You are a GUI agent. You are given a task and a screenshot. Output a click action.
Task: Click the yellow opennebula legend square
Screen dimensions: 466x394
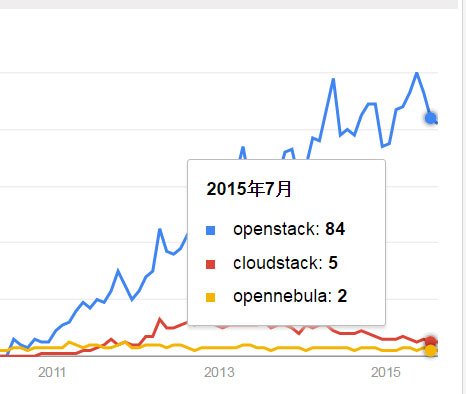coord(211,297)
